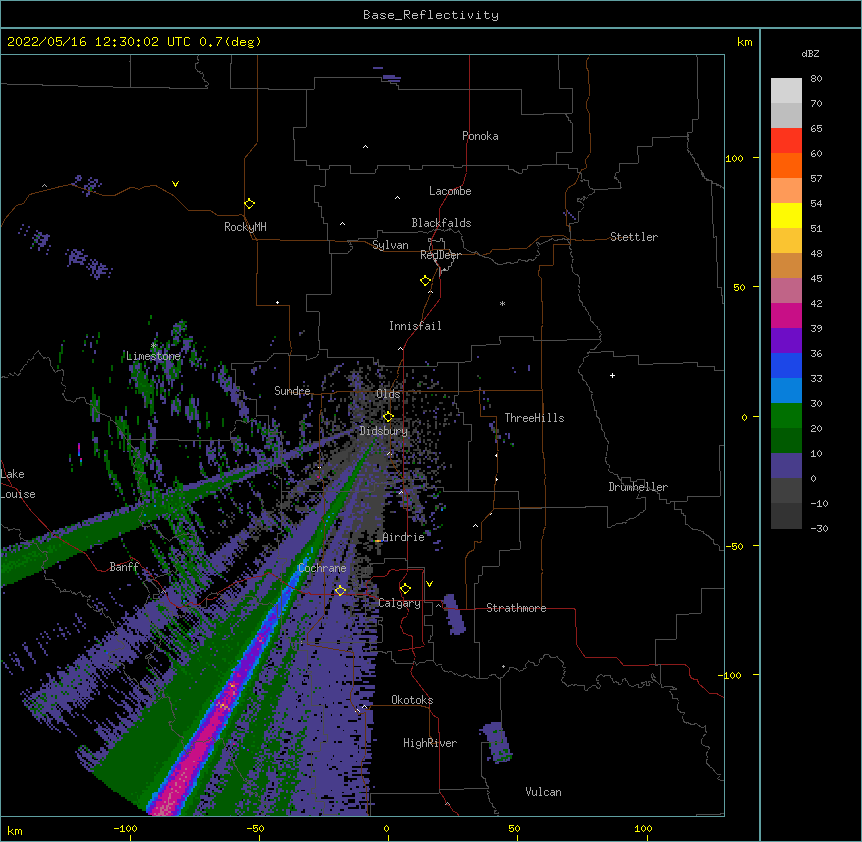Click the Calgary city label
862x842 pixels.
click(x=400, y=603)
